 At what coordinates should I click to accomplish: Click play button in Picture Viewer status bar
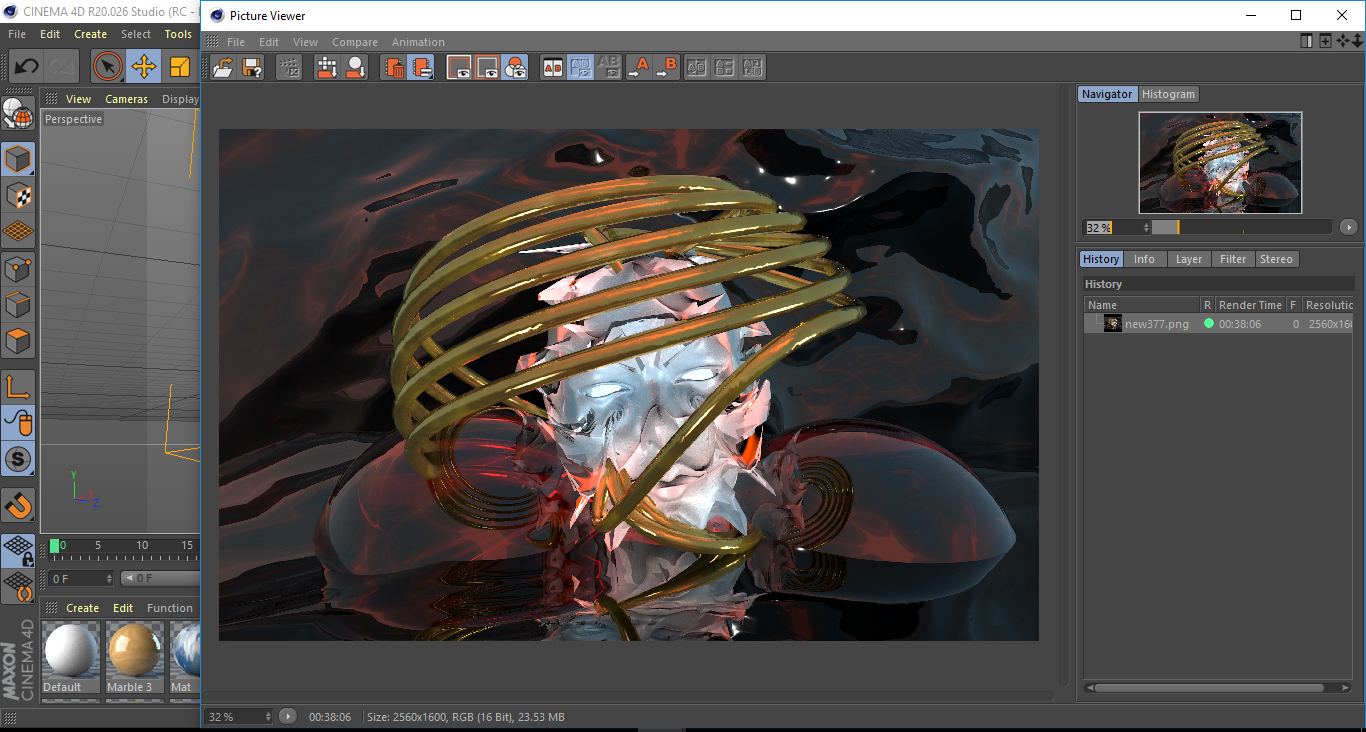click(288, 716)
